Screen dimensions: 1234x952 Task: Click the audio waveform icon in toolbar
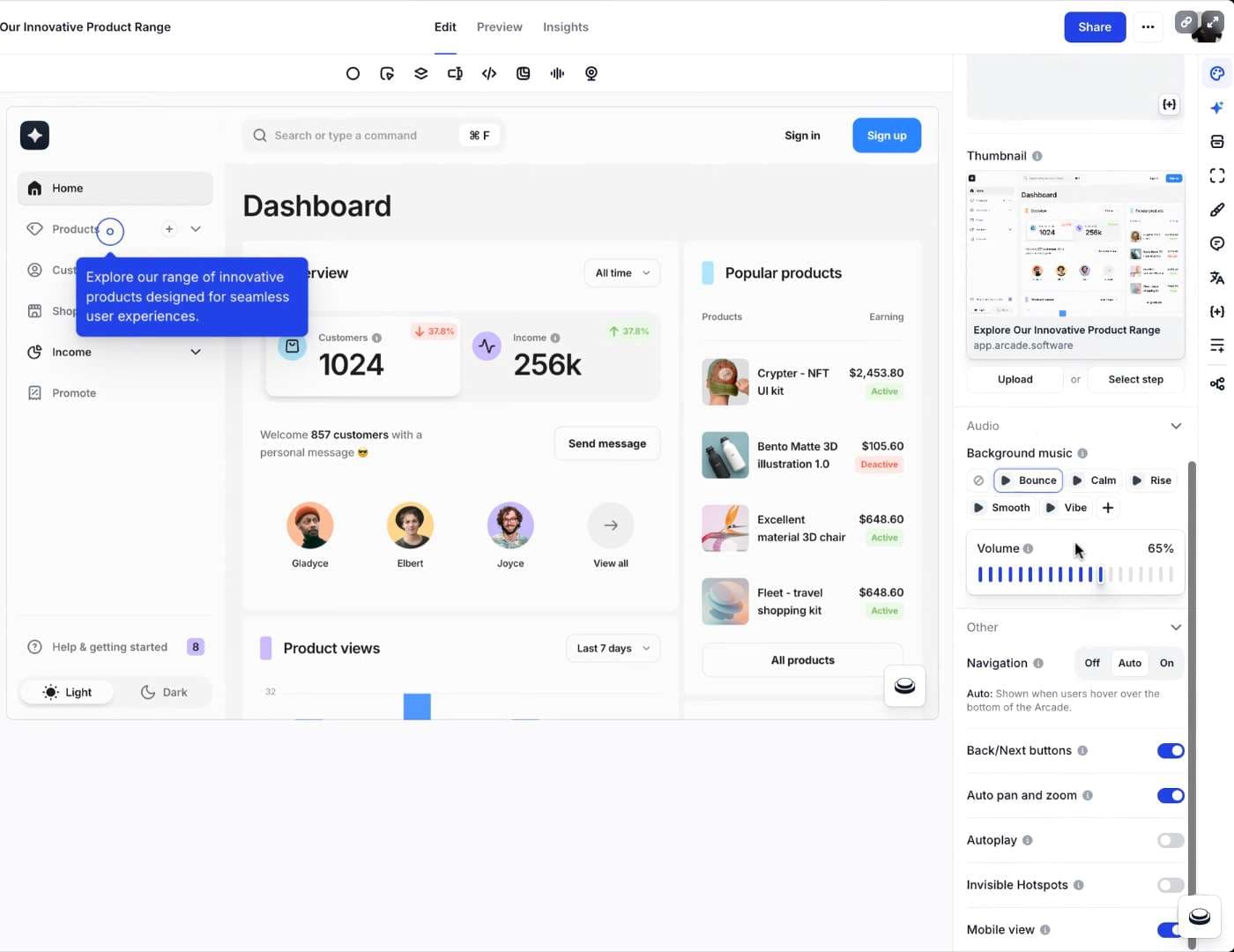tap(557, 74)
